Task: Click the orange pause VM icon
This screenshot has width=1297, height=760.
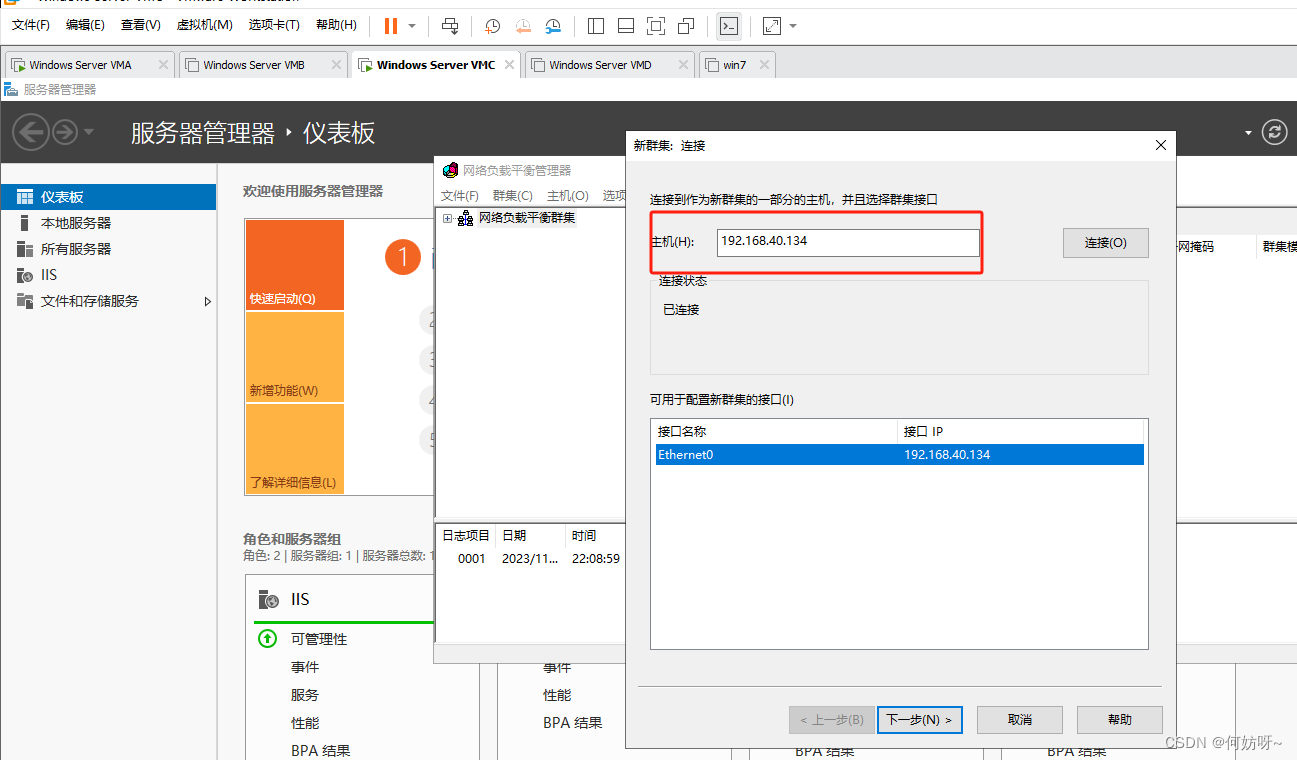Action: [390, 25]
